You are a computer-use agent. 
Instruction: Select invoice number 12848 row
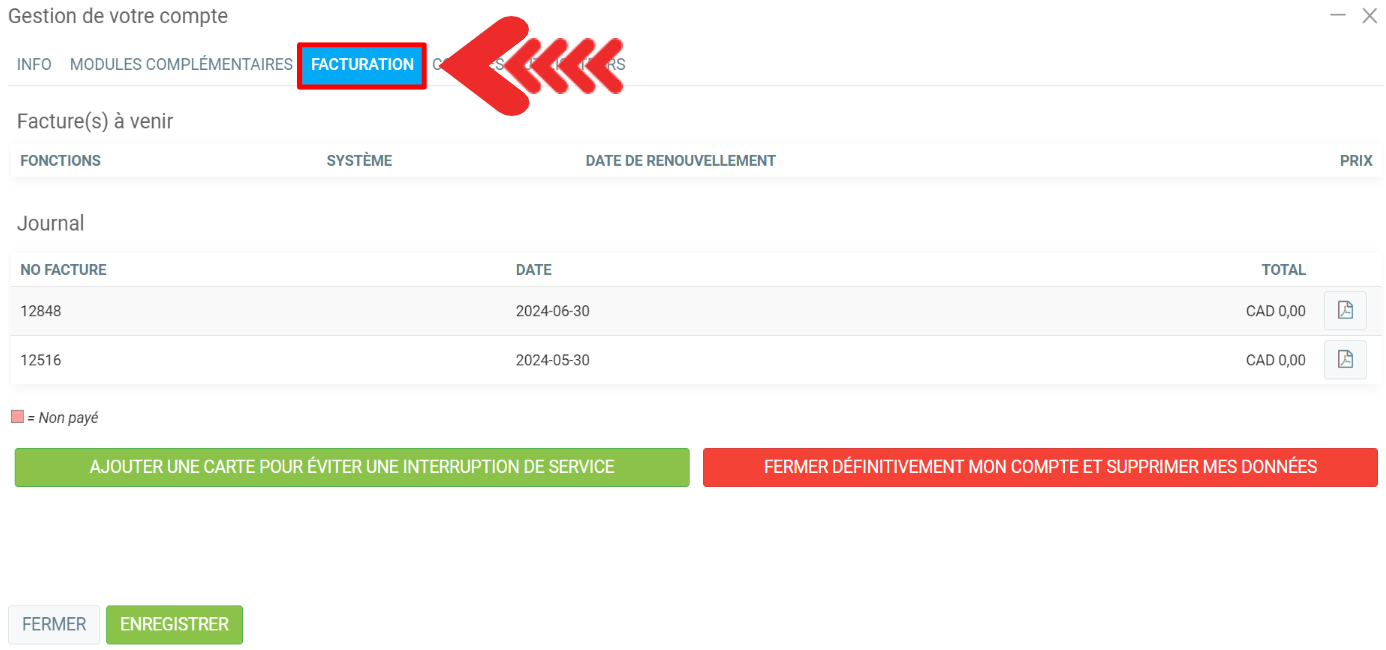(41, 311)
